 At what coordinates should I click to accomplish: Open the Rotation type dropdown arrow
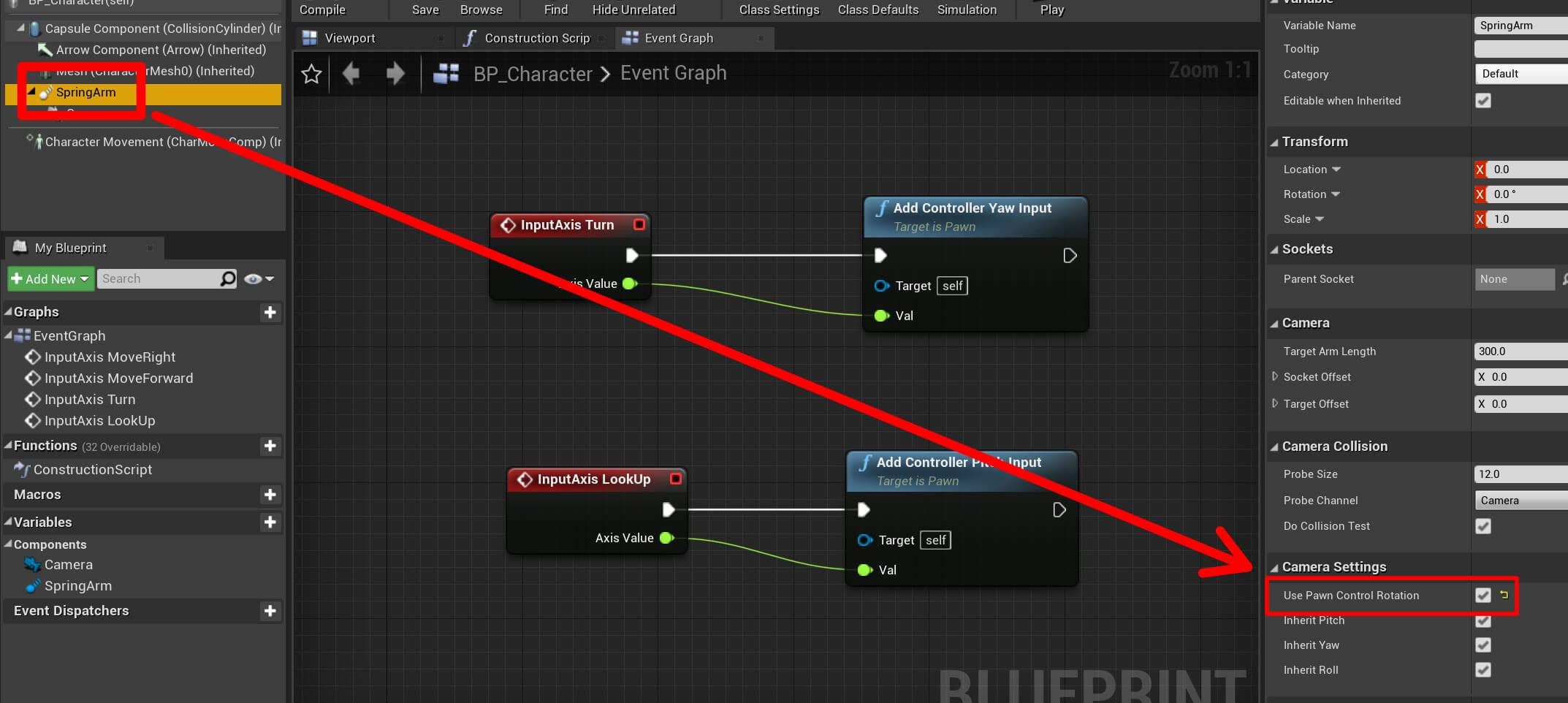[1336, 194]
